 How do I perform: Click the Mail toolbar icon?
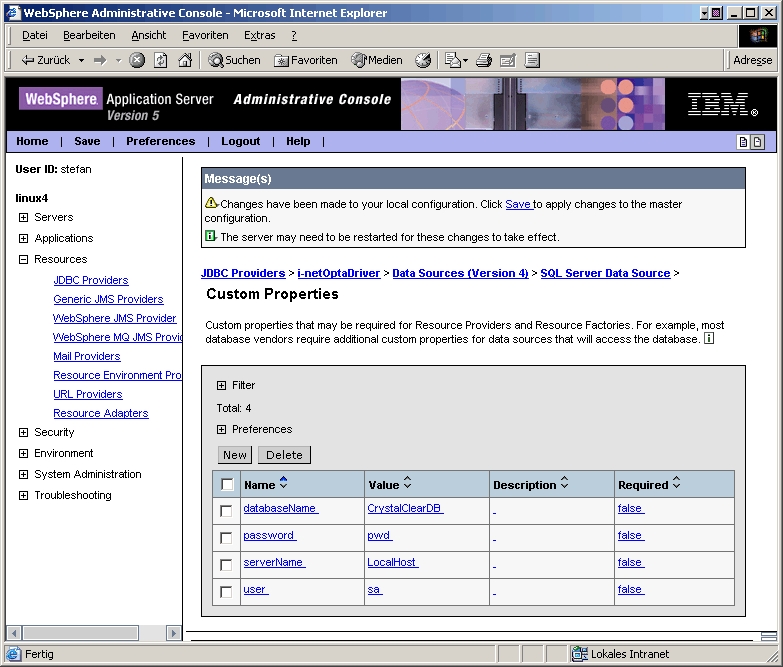tap(453, 60)
